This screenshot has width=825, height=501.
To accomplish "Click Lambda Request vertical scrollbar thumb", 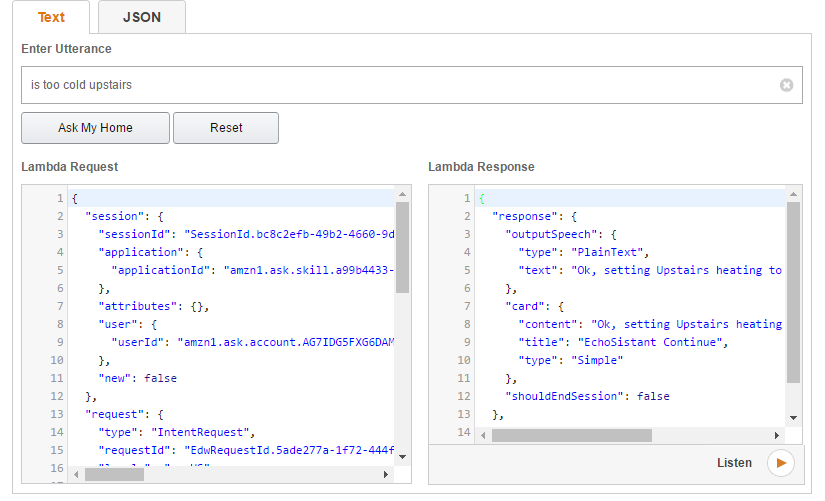I will tap(403, 247).
